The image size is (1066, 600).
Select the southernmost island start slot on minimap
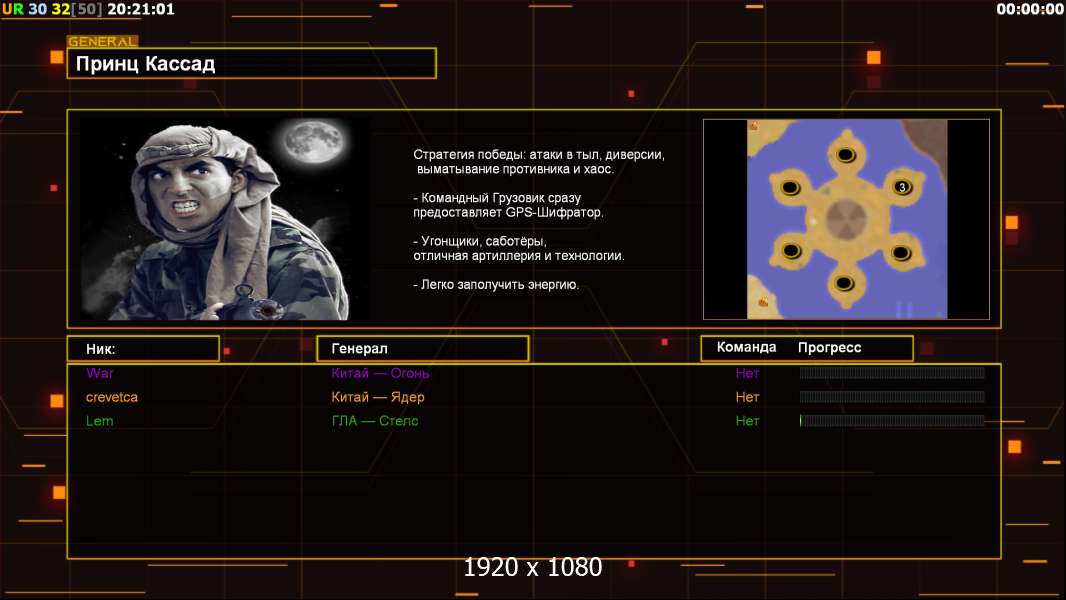(844, 283)
